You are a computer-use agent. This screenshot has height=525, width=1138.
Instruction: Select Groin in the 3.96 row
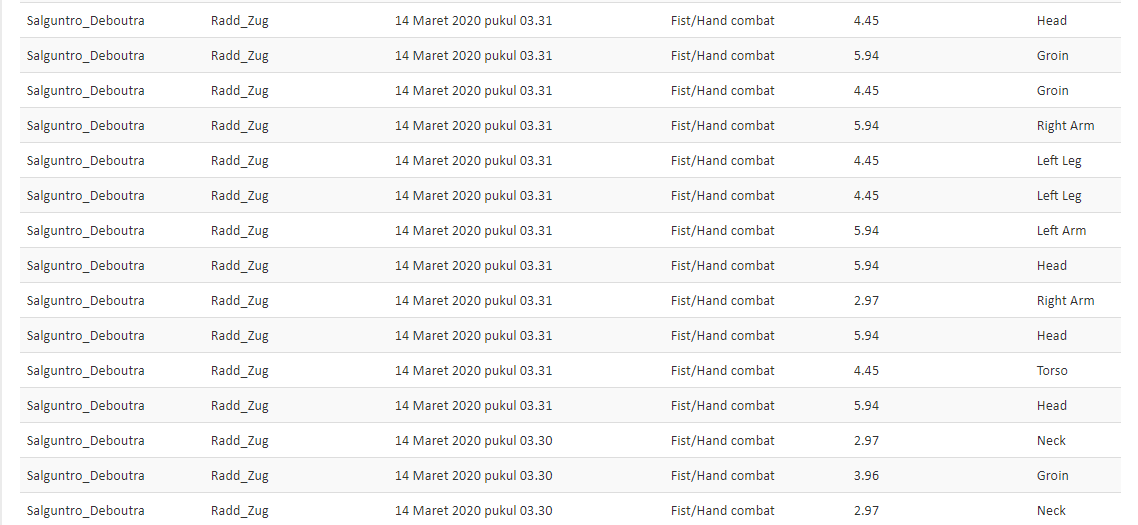point(1052,476)
